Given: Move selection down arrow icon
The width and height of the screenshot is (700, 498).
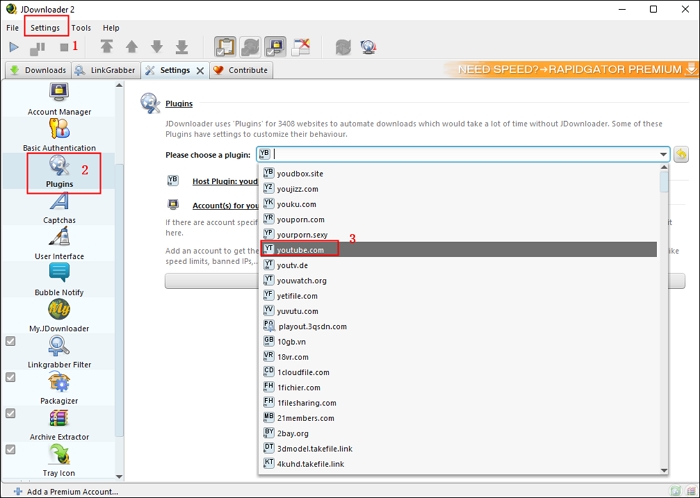Looking at the screenshot, I should pos(157,46).
